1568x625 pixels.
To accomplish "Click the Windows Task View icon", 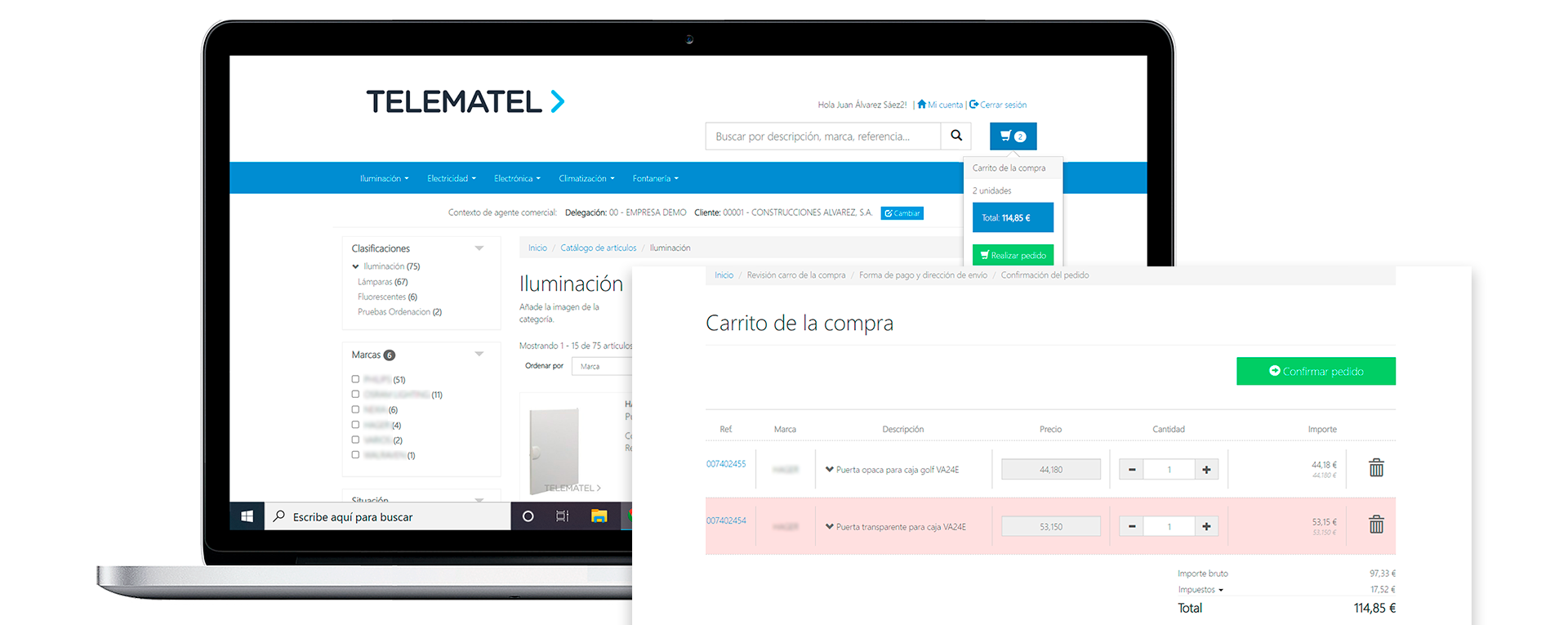I will [562, 516].
